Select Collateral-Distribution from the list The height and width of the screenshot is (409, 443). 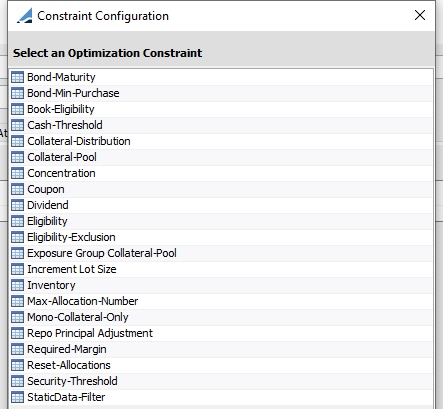click(x=222, y=141)
